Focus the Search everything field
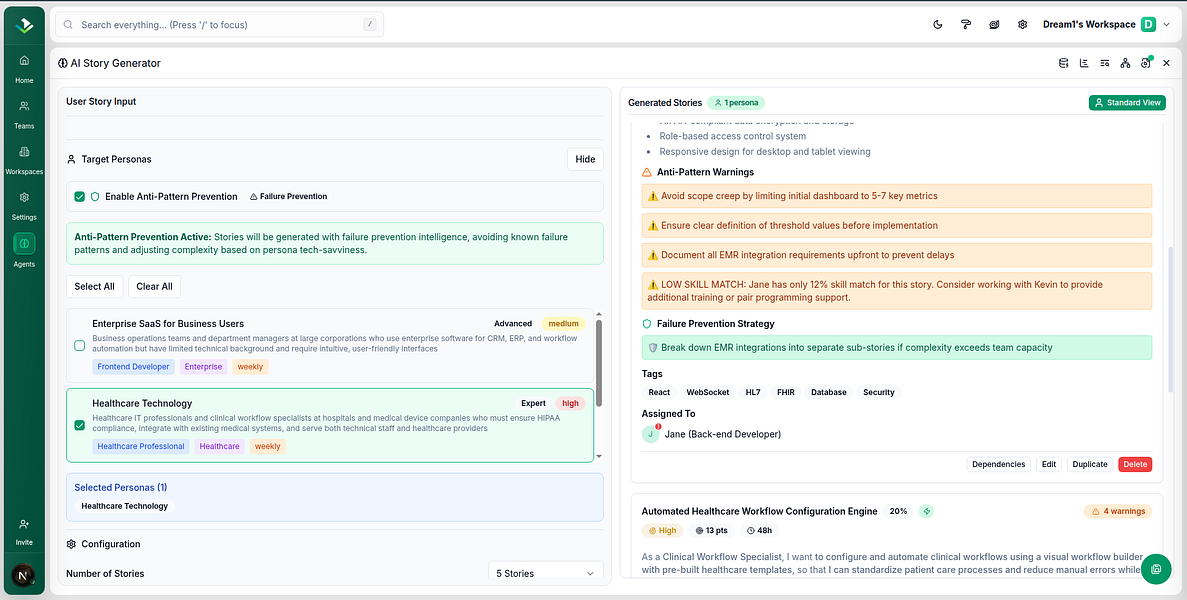The height and width of the screenshot is (600, 1187). [x=220, y=24]
